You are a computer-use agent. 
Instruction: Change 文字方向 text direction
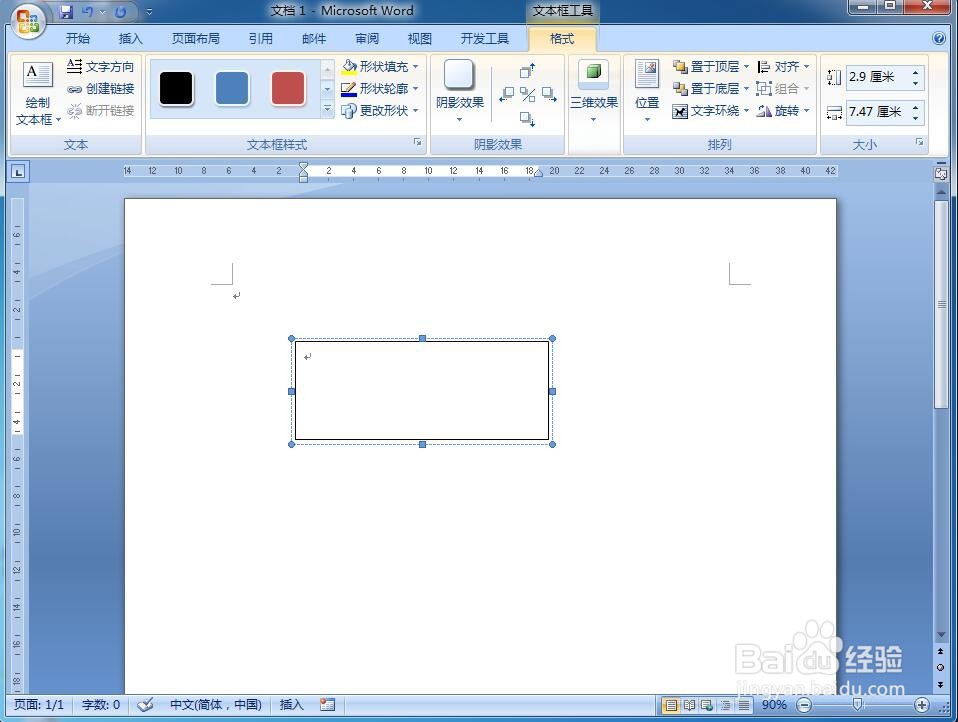pos(100,66)
